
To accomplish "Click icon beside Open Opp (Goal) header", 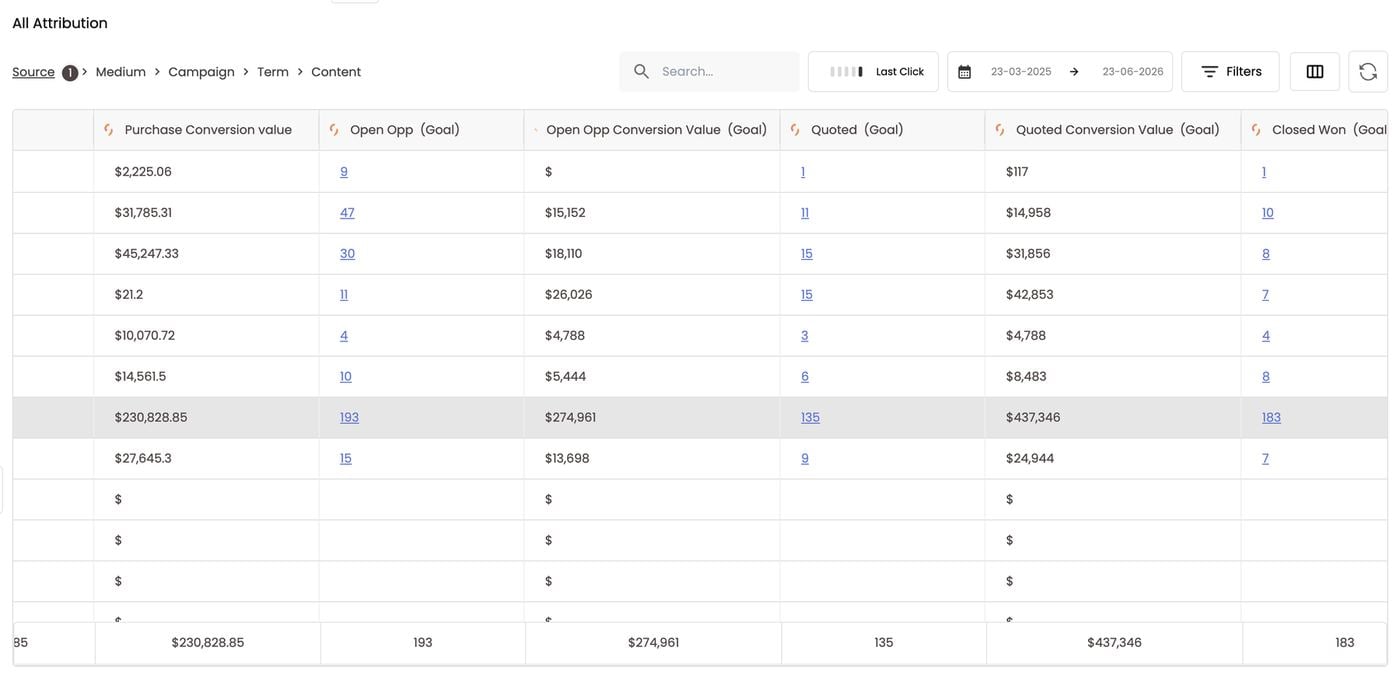I will click(334, 130).
